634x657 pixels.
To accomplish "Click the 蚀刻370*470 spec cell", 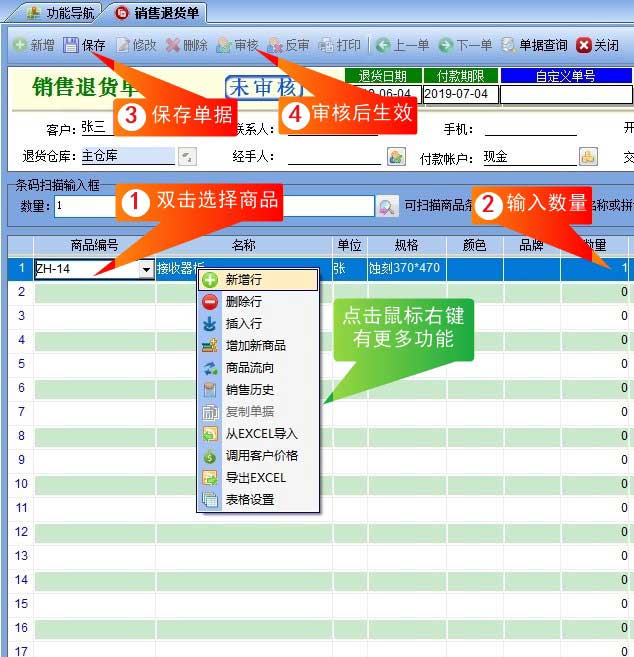I will tap(406, 269).
